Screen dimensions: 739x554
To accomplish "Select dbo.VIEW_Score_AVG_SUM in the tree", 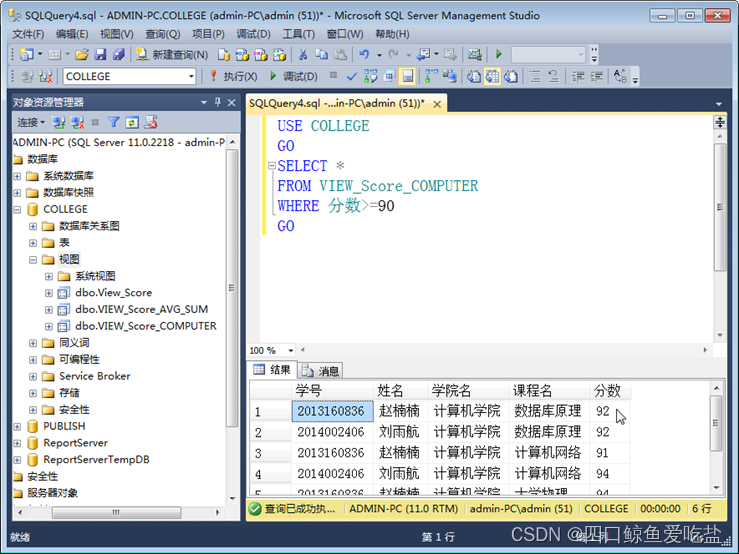I will tap(141, 309).
